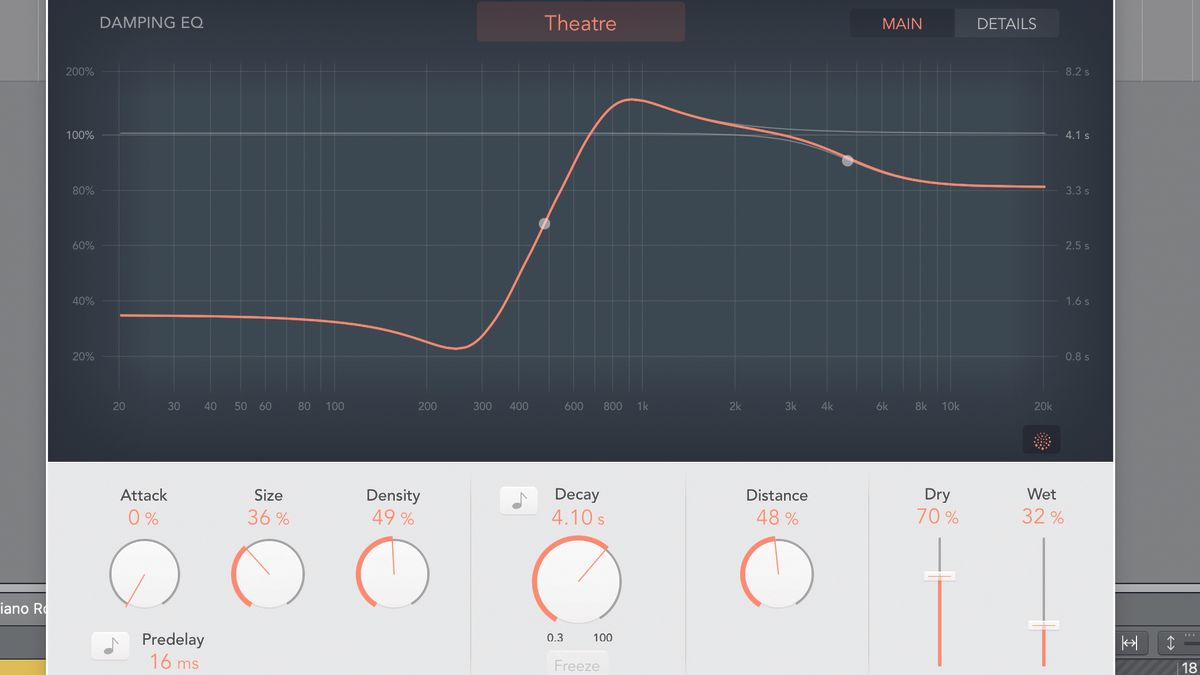Switch to the DETAILS tab
Screen dimensions: 1200x675
point(1006,23)
